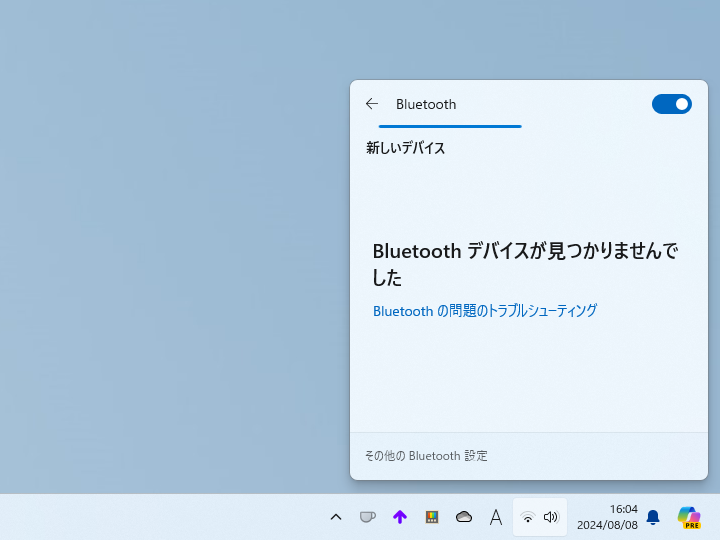Launch Copilot preview icon in taskbar
720x540 pixels.
click(x=689, y=518)
